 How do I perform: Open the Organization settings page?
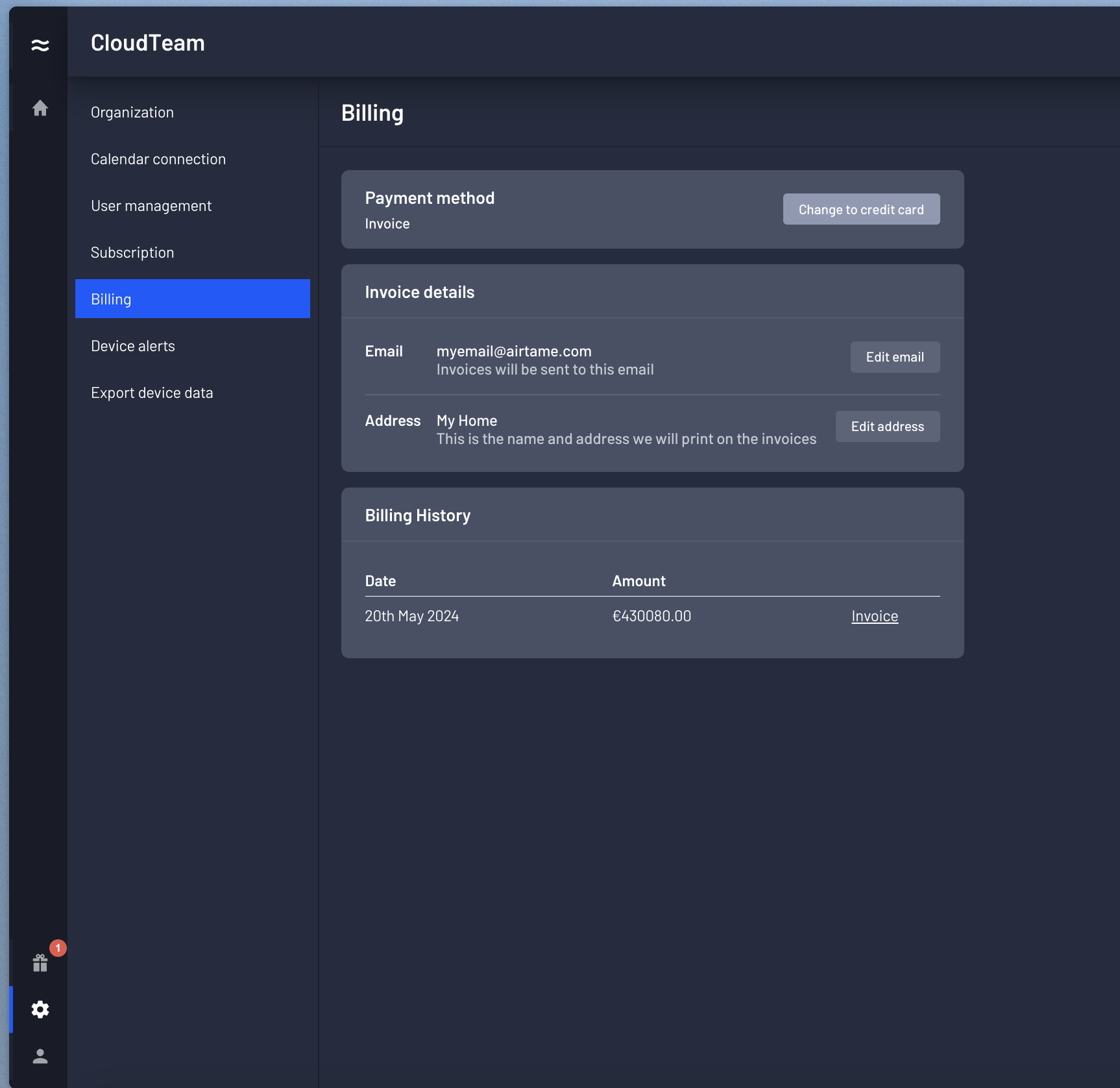132,112
